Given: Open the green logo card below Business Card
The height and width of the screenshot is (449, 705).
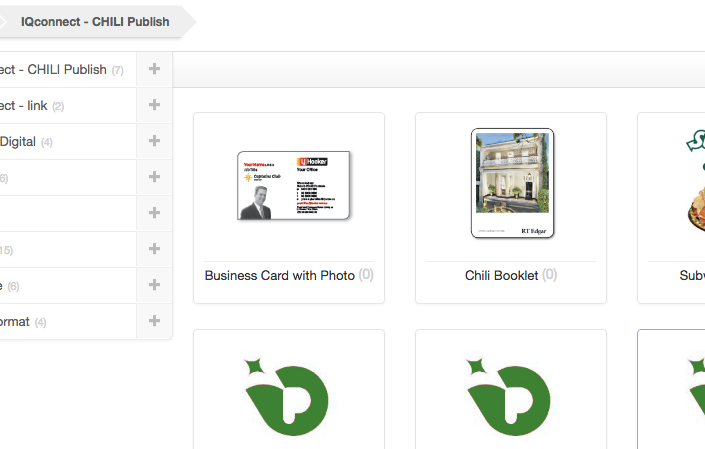Looking at the screenshot, I should click(x=289, y=389).
